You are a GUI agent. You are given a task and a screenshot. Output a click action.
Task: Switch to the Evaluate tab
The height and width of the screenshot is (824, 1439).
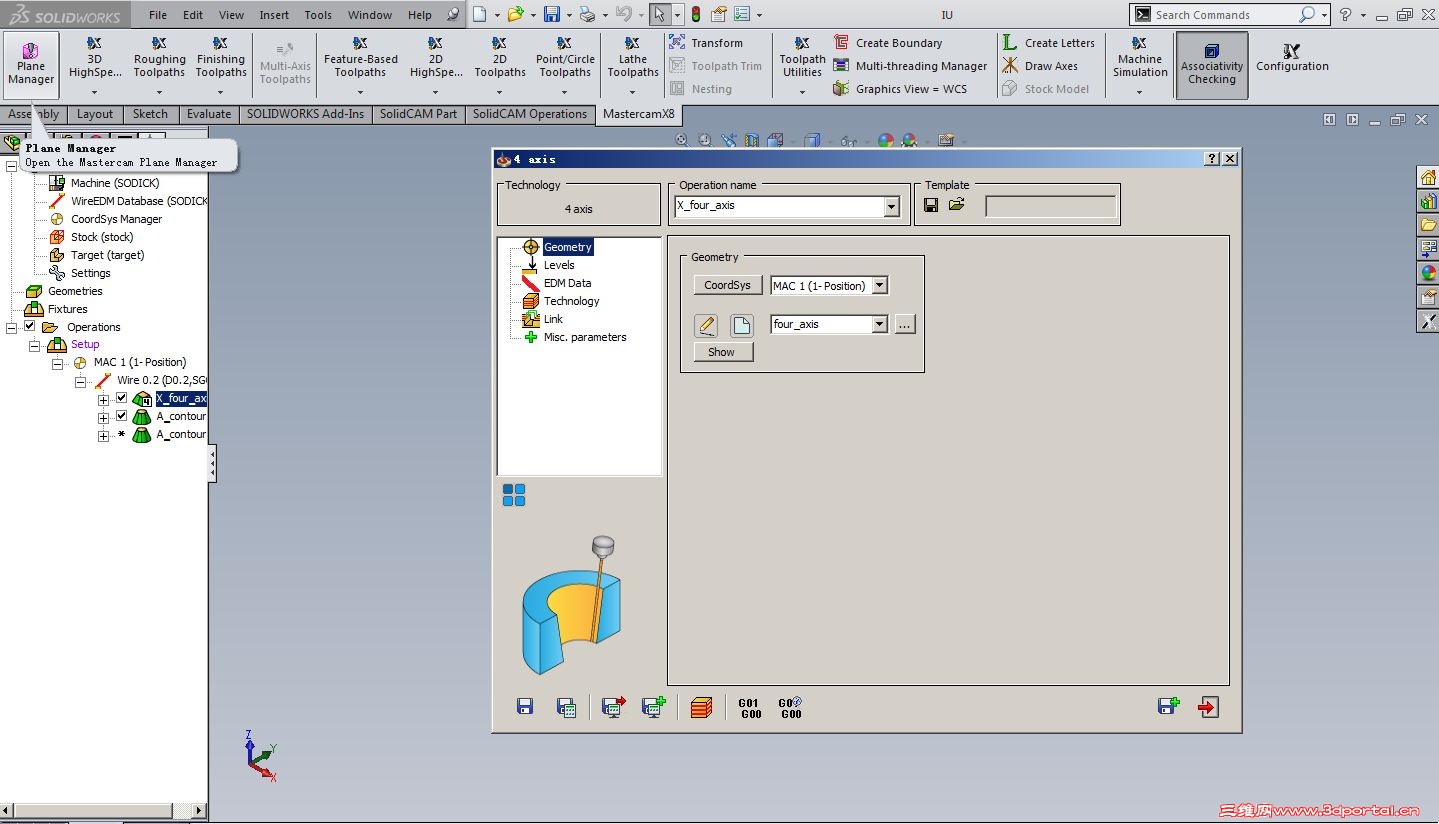[x=209, y=114]
